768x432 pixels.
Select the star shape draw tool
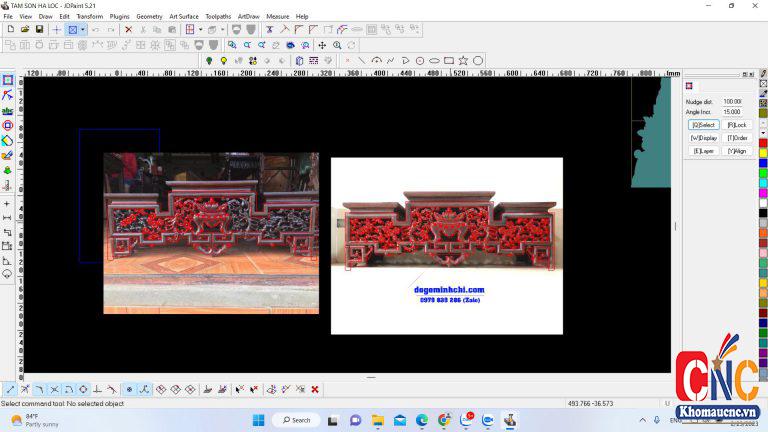(x=463, y=61)
